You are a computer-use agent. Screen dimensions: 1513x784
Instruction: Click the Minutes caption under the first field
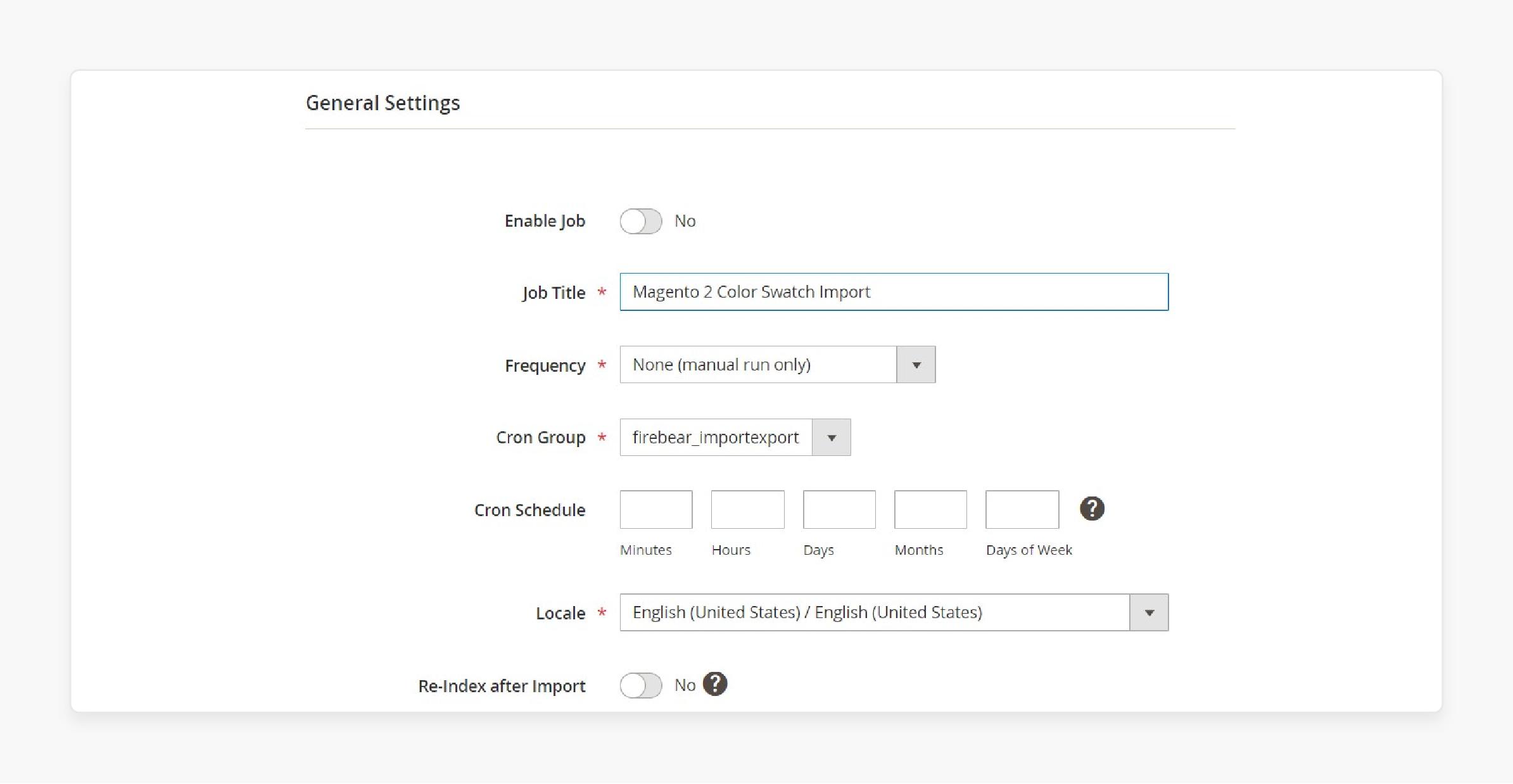pos(646,550)
